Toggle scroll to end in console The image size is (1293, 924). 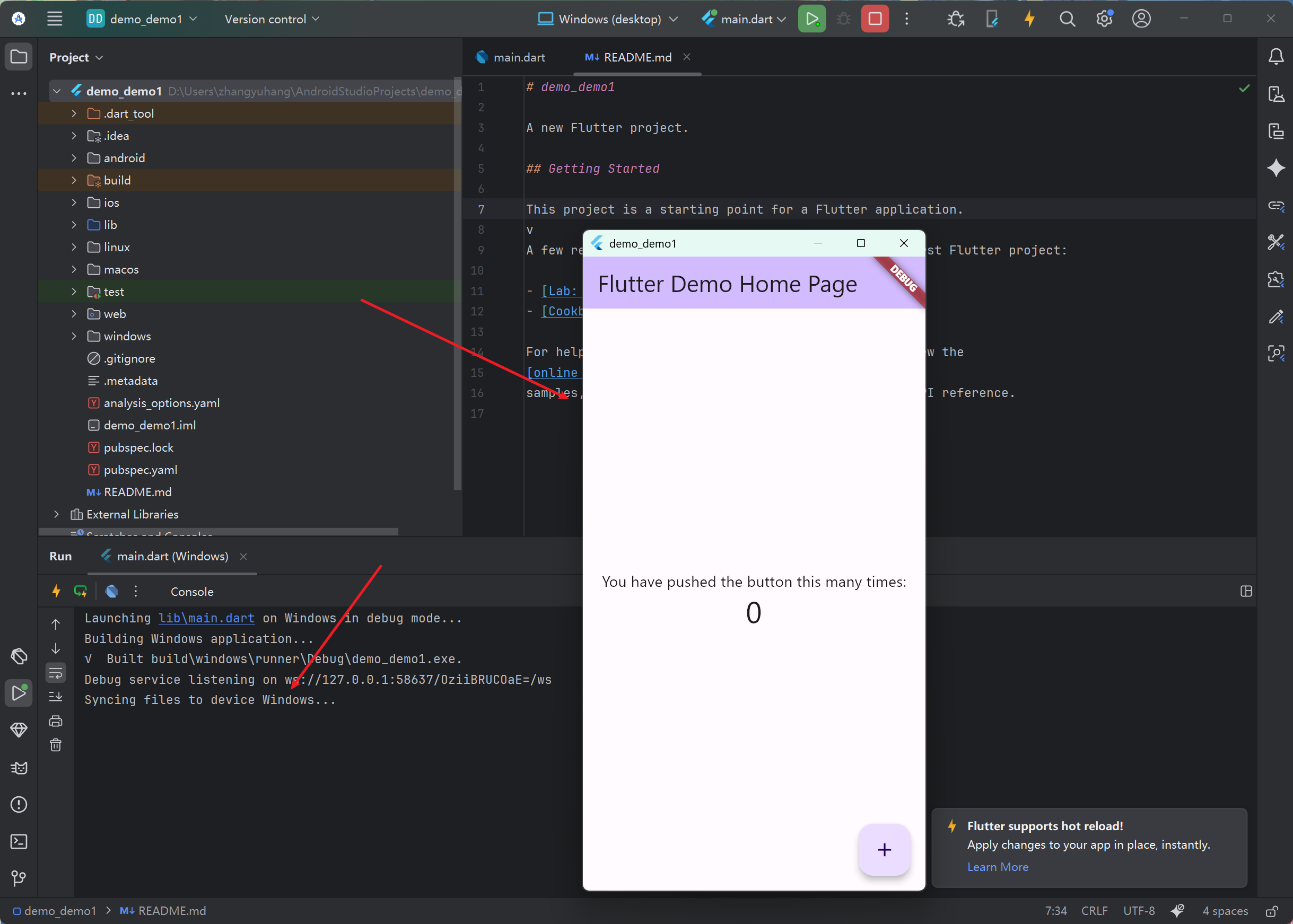point(55,697)
